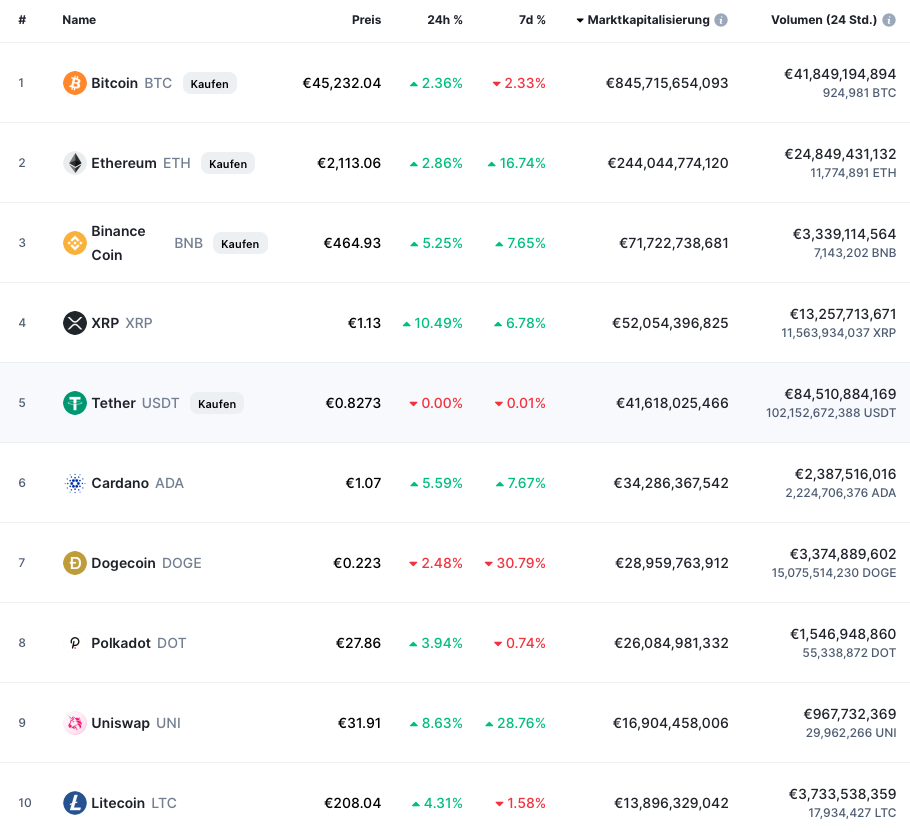Screen dimensions: 910x832
Task: Click the Binance Coin logo icon
Action: (75, 243)
